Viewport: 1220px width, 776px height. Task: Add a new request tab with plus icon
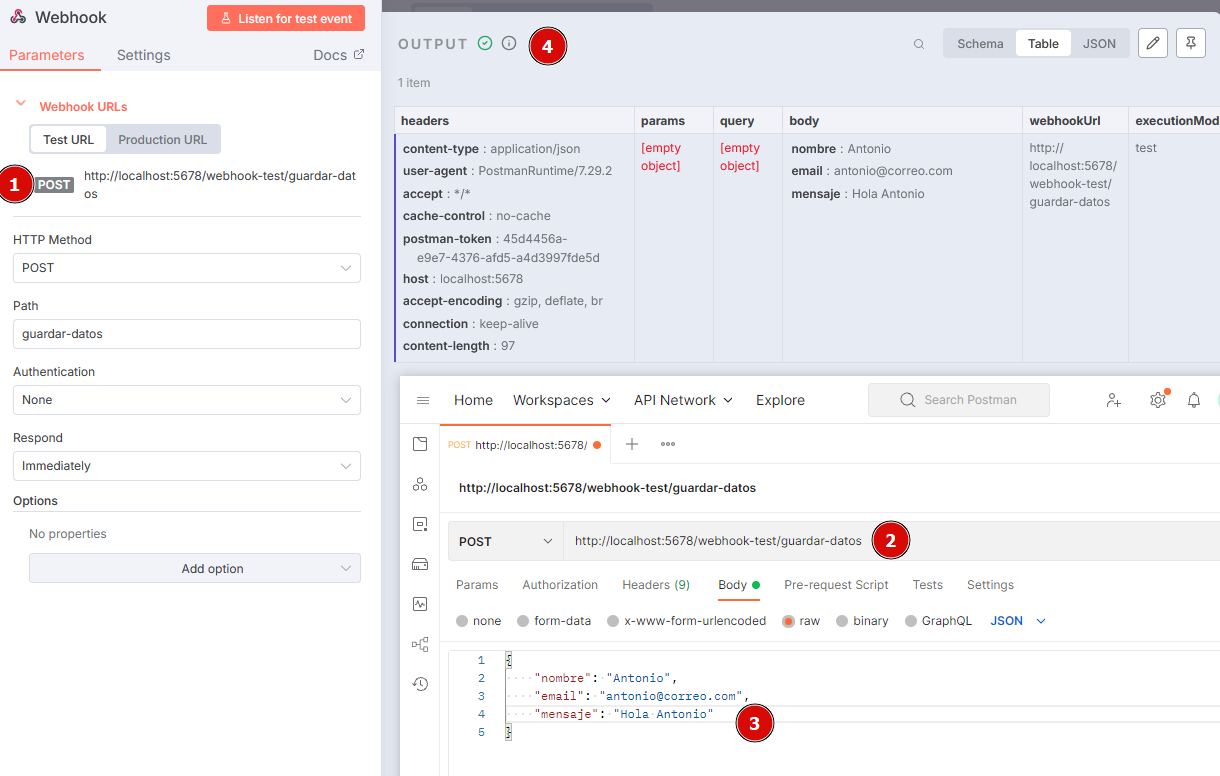click(632, 444)
